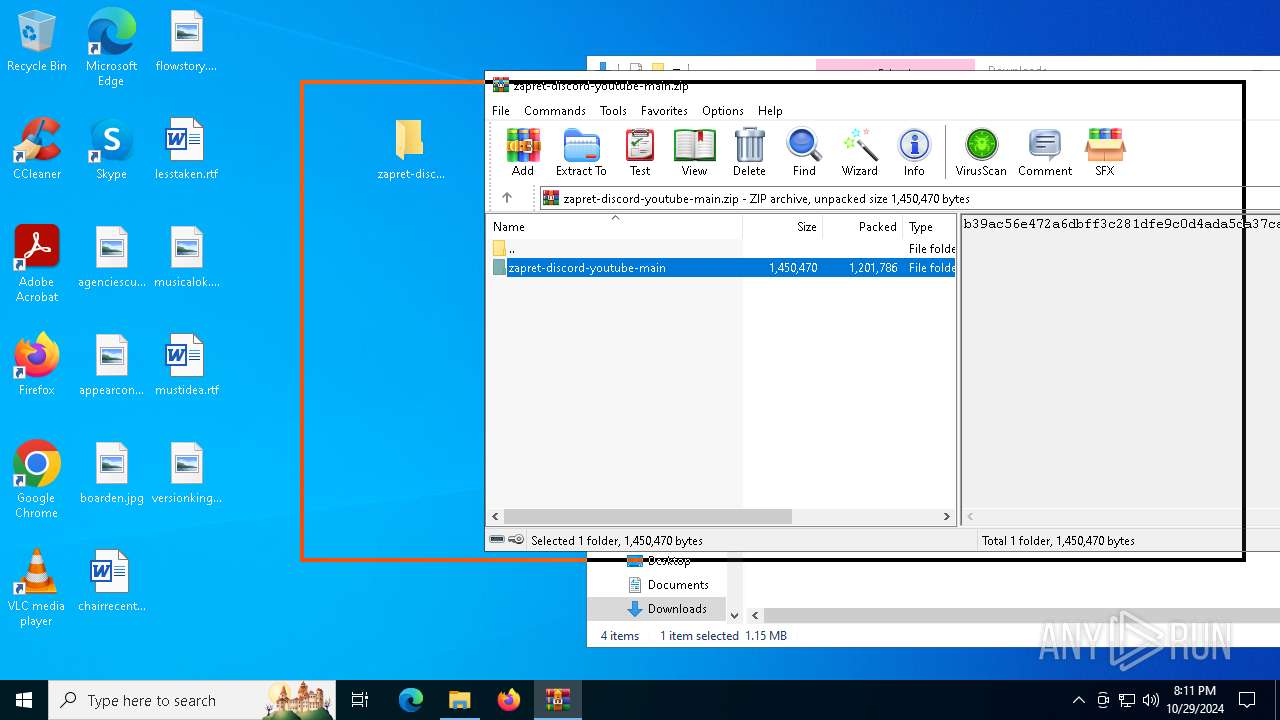Select the Recycle Bin desktop icon
1280x720 pixels.
(x=37, y=42)
